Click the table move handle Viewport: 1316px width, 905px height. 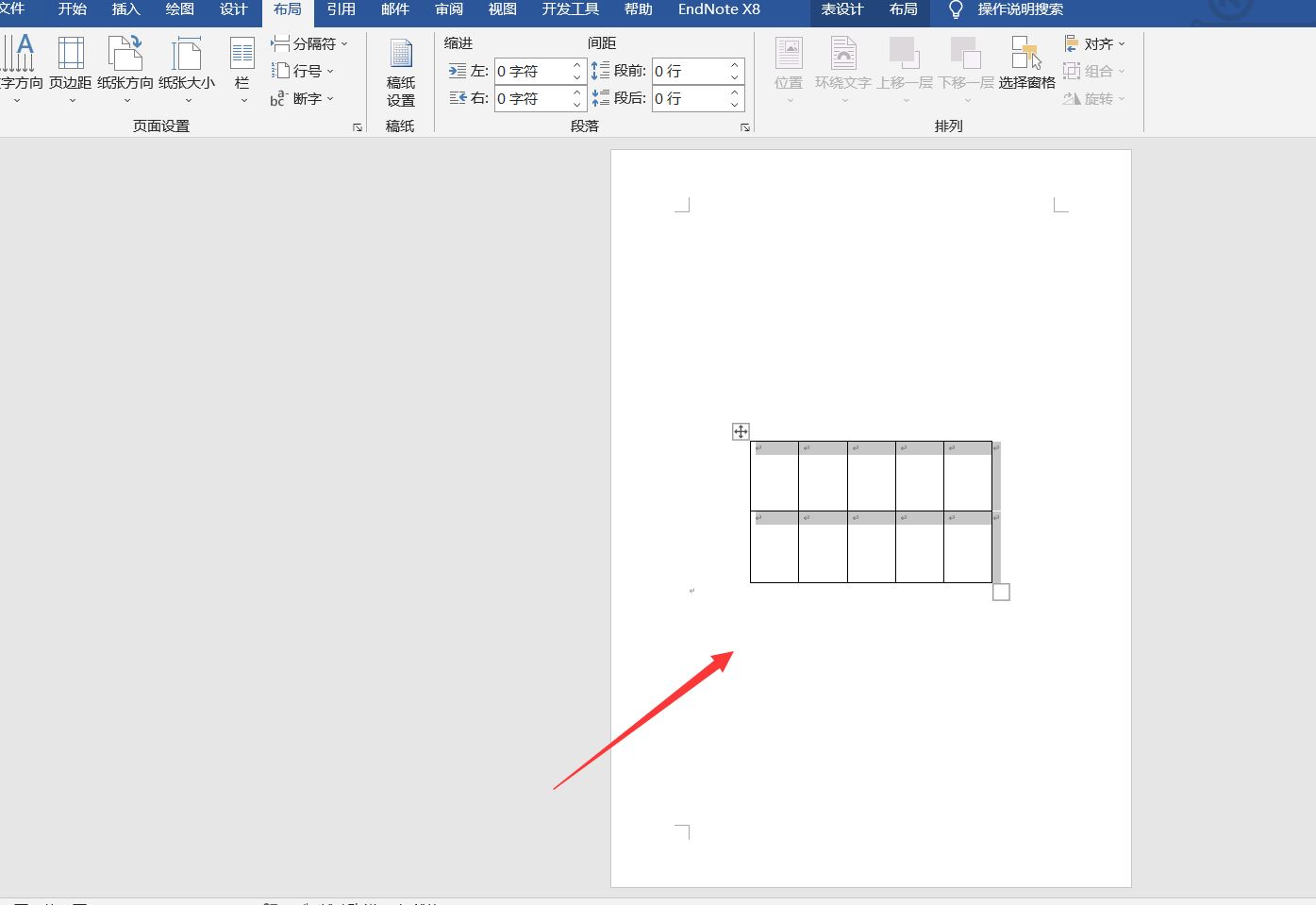[741, 431]
